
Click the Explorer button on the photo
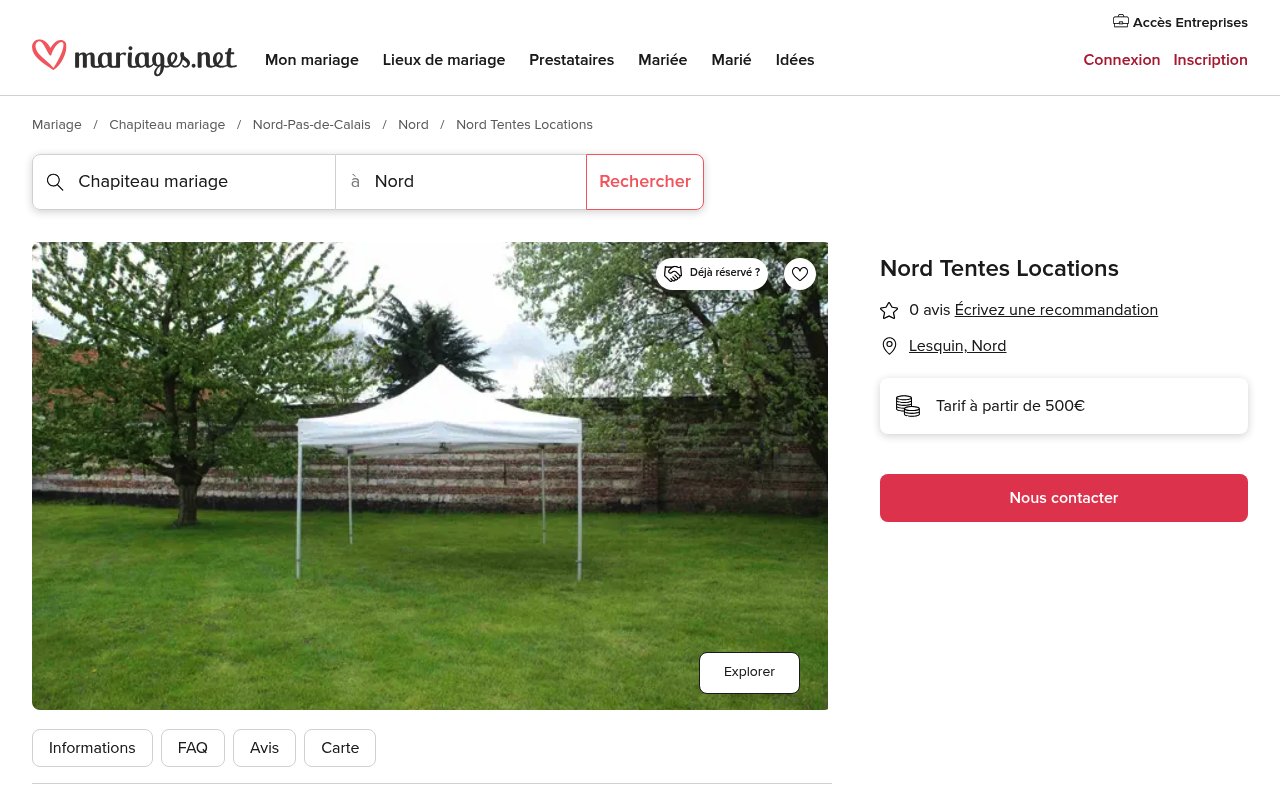click(x=749, y=673)
